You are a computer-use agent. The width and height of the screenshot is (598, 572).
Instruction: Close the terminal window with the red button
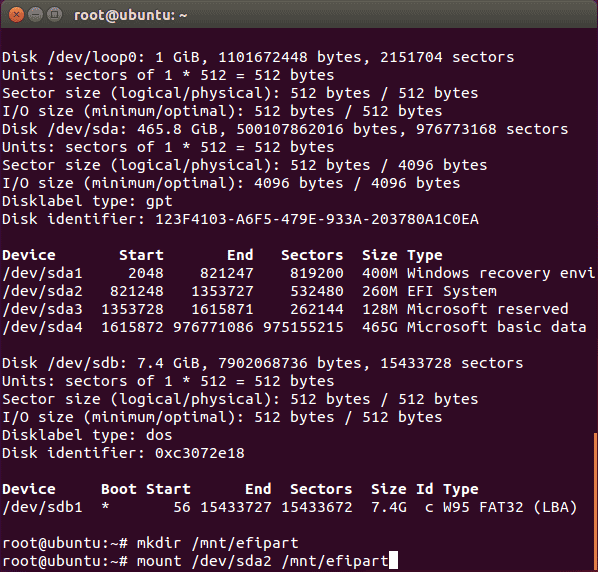point(16,15)
